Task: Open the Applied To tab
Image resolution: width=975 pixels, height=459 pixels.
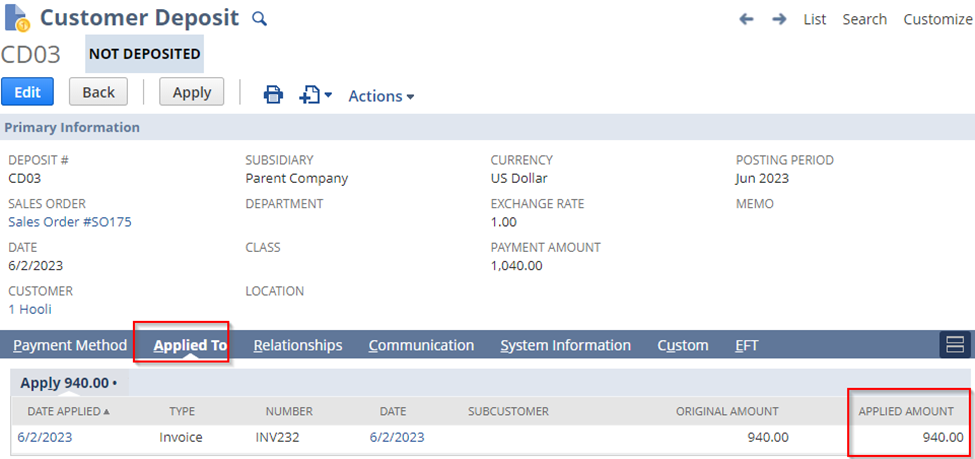Action: [x=190, y=345]
